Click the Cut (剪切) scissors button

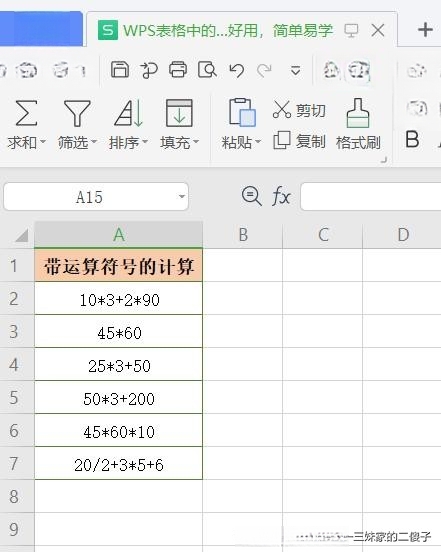click(x=299, y=110)
